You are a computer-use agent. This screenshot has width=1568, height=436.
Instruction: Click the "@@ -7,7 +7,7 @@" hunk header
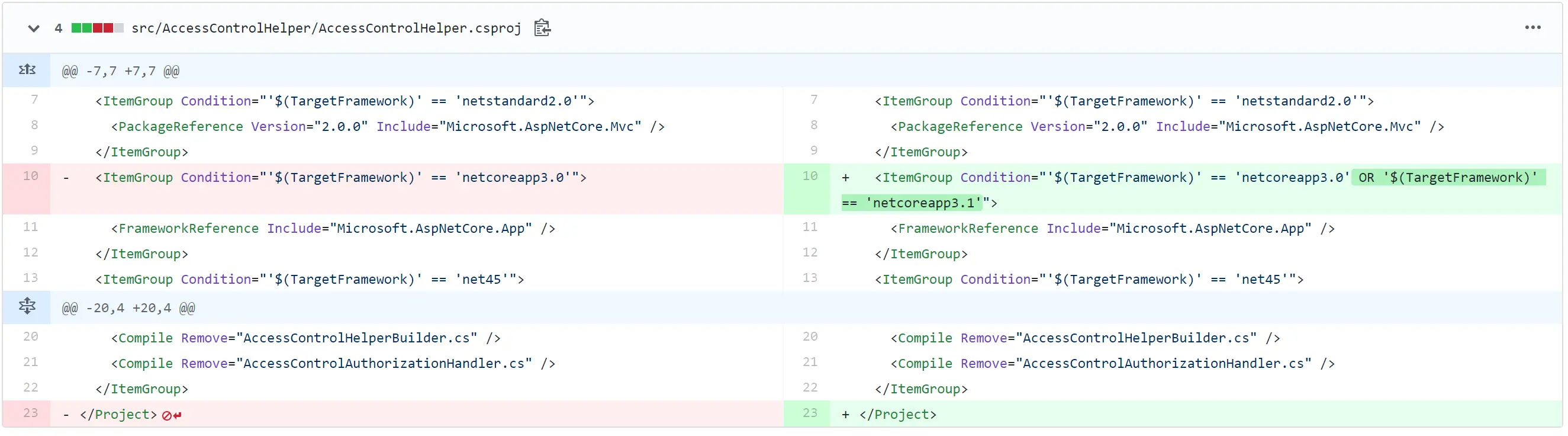pos(121,72)
